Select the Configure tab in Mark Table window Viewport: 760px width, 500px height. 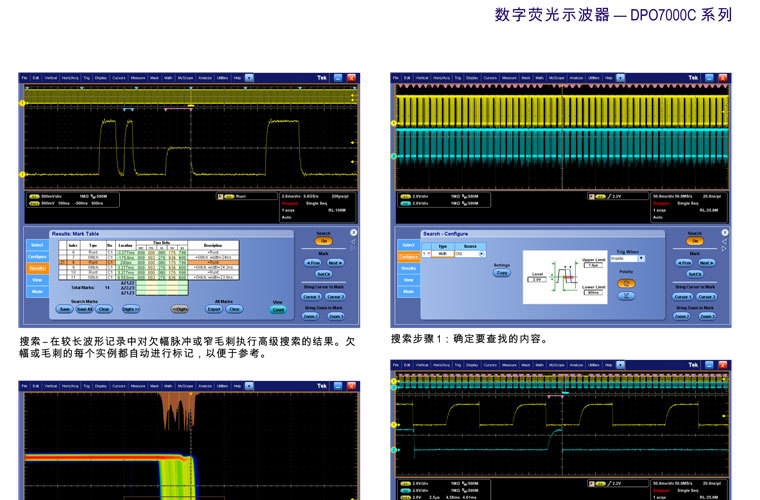(x=37, y=256)
